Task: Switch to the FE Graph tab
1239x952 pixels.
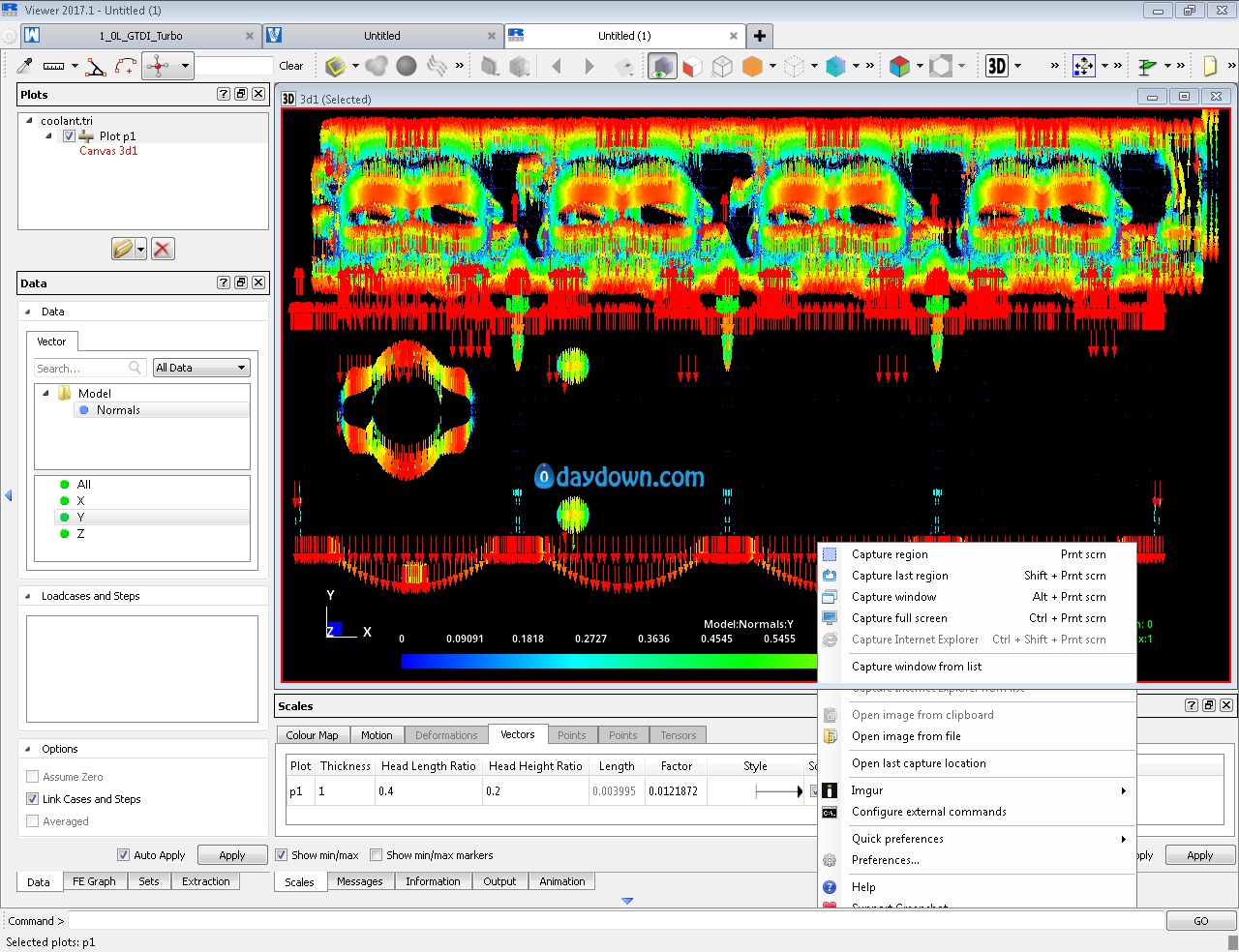Action: pos(94,881)
